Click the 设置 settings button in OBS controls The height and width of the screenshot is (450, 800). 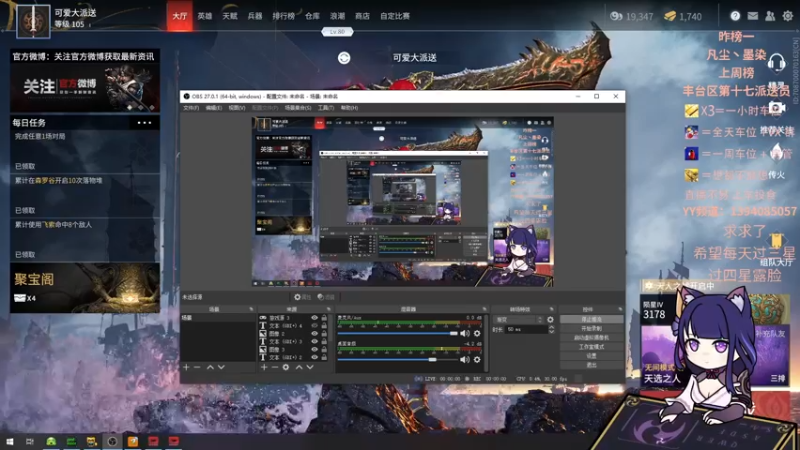pos(591,356)
